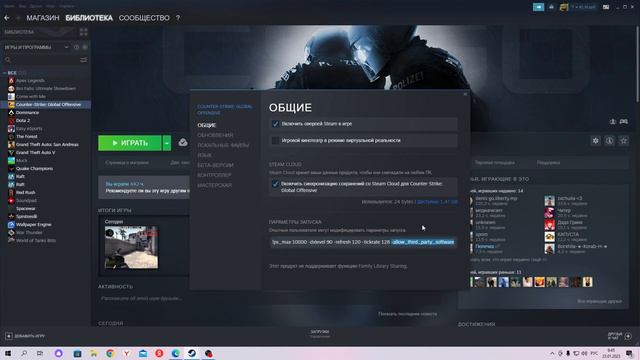Click the Steam Cloud status icon
The image size is (640, 360).
183,142
